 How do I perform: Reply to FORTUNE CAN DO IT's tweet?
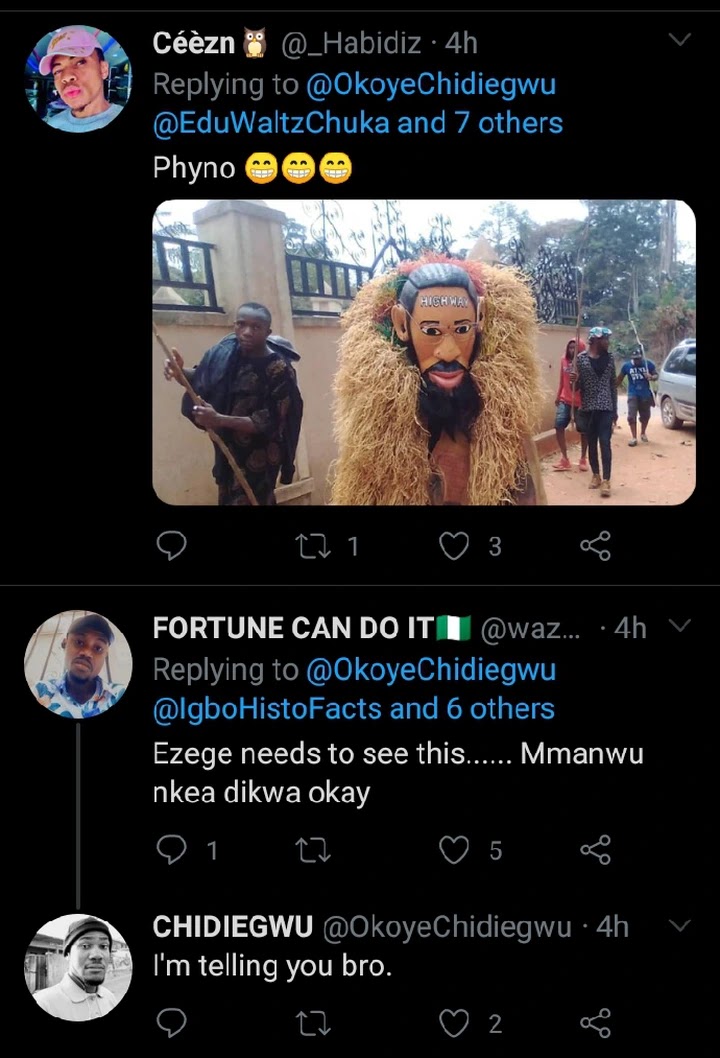pos(173,850)
